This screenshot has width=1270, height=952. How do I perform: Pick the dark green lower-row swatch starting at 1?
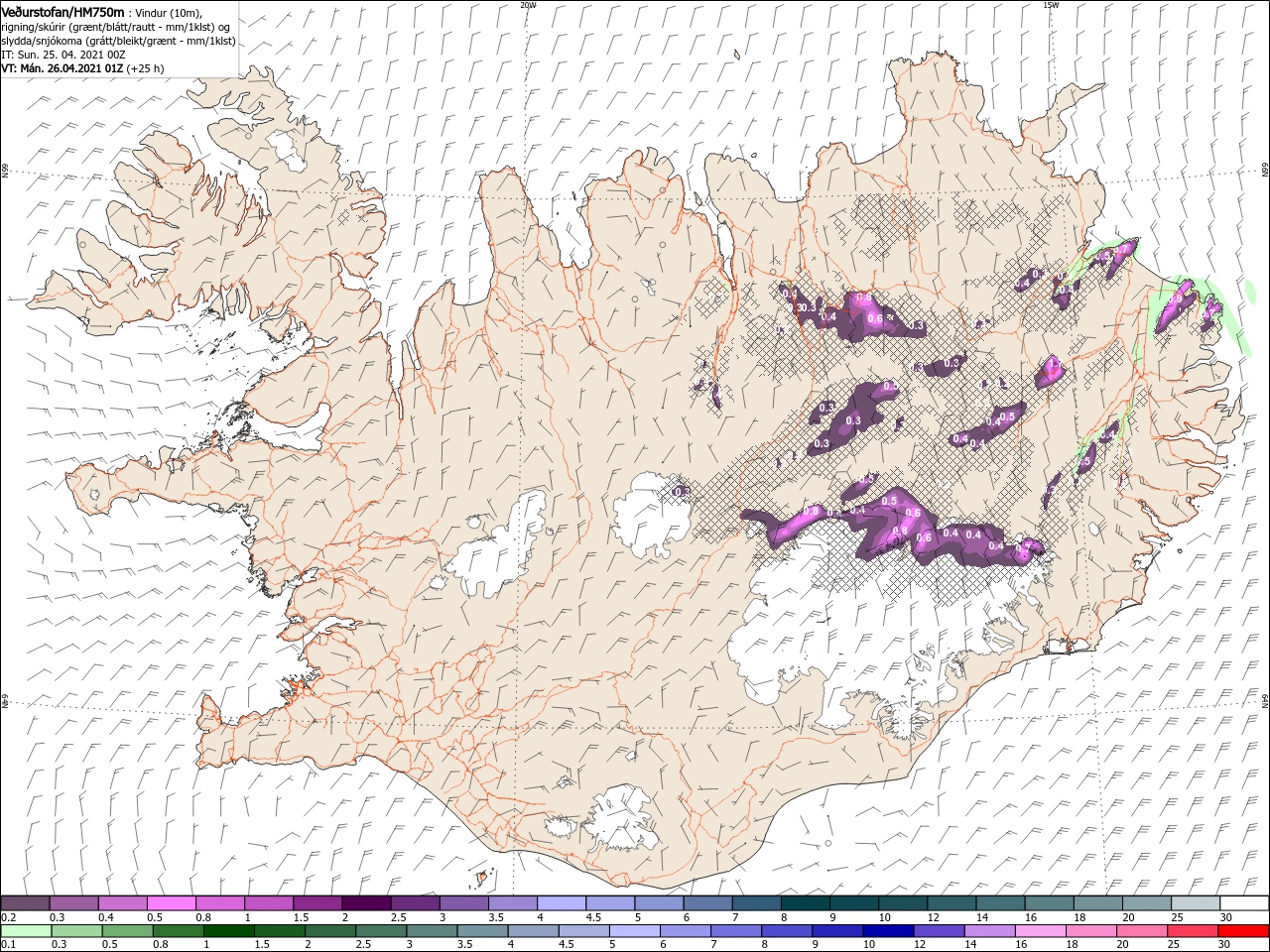228,931
